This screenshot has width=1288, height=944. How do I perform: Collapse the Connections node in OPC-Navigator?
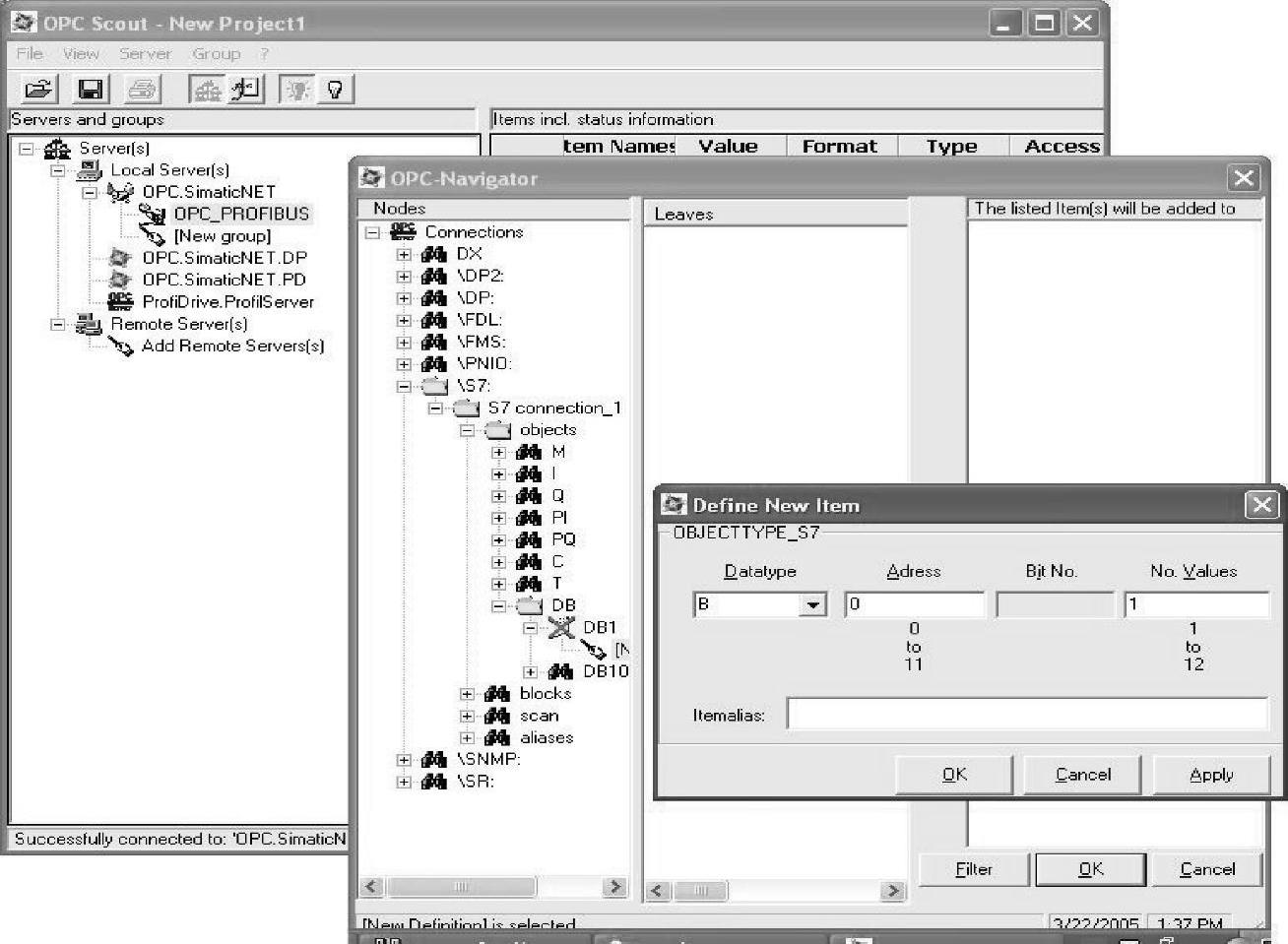(x=372, y=232)
